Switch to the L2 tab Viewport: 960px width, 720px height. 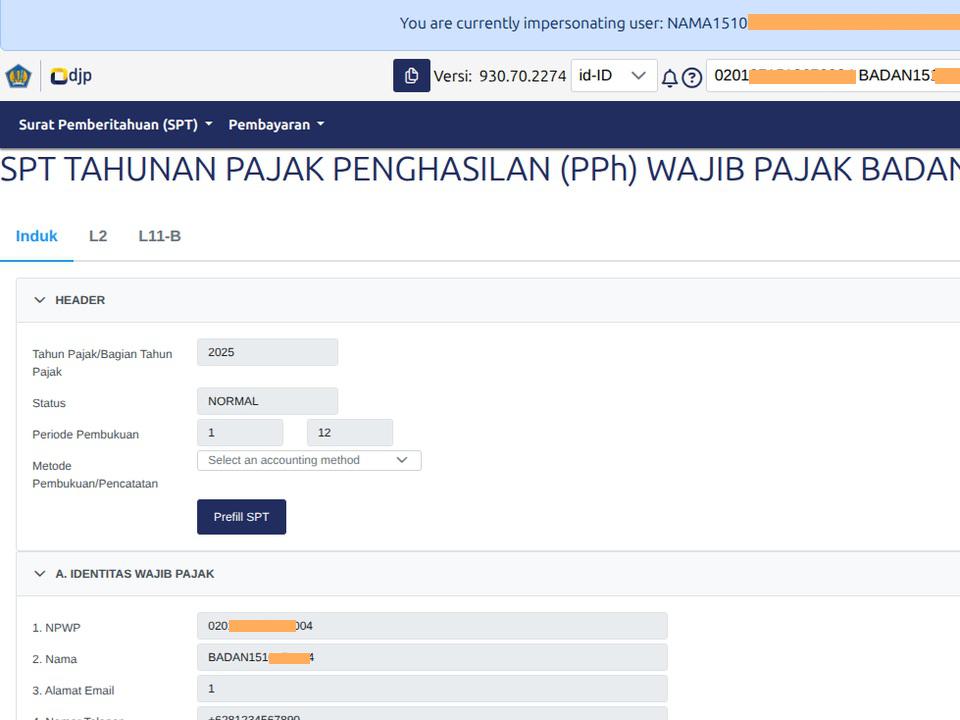tap(98, 236)
